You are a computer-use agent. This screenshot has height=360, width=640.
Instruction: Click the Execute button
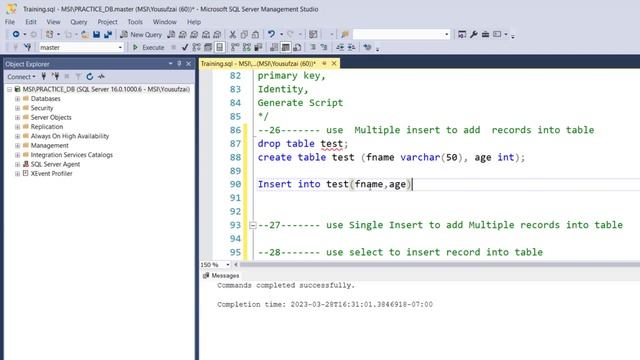click(148, 48)
